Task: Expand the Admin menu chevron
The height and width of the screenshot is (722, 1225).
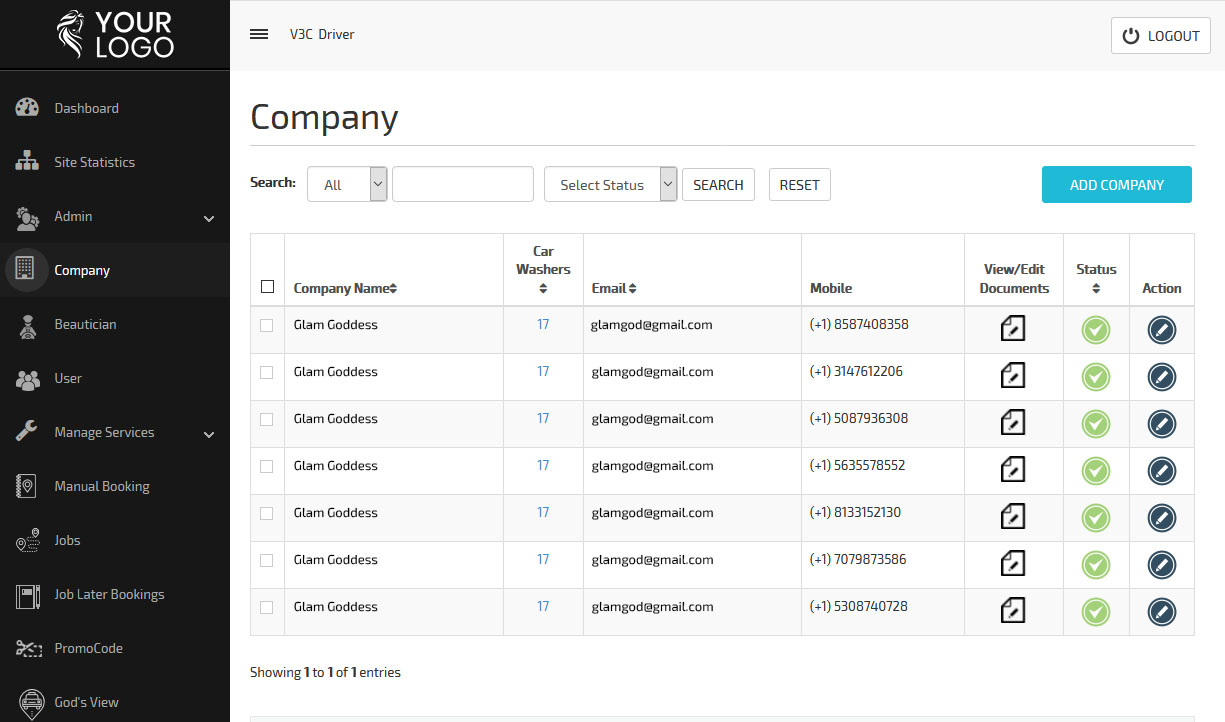Action: coord(209,218)
